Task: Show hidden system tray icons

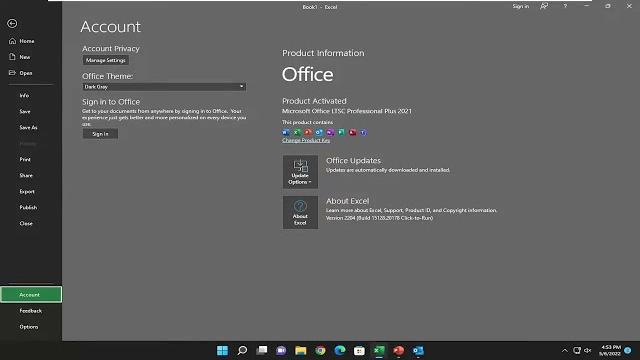Action: tap(564, 351)
